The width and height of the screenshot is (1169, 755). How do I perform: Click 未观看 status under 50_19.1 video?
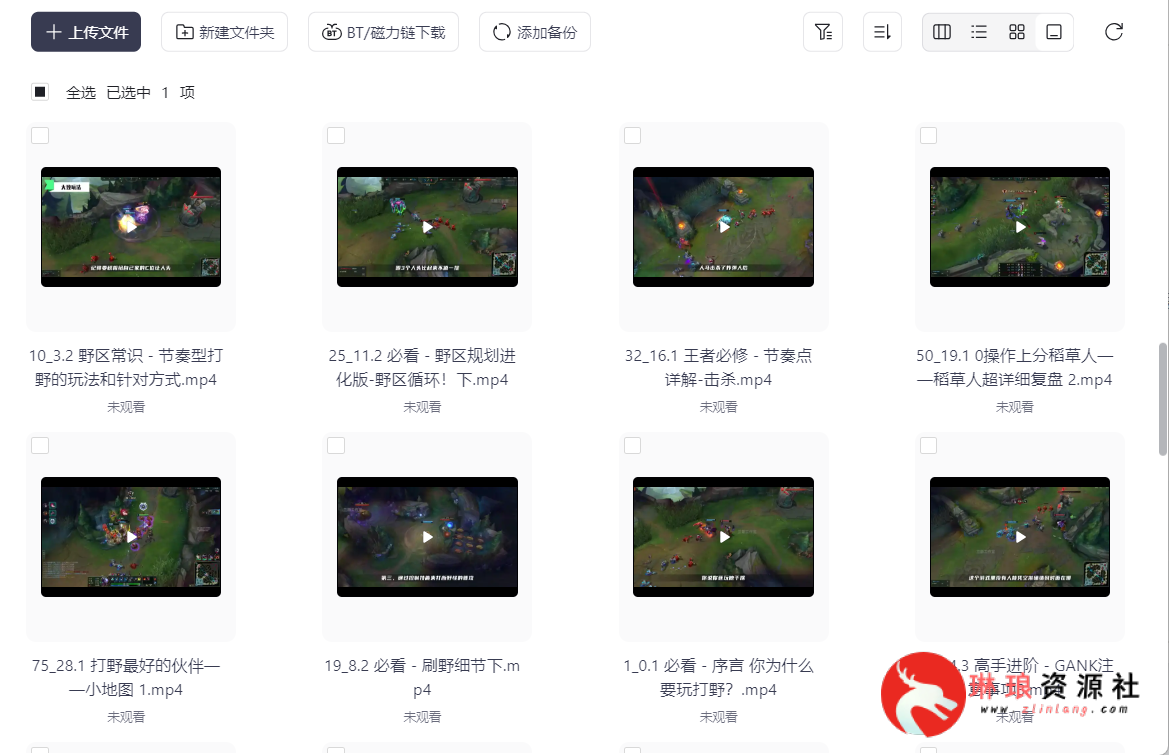[x=1015, y=407]
